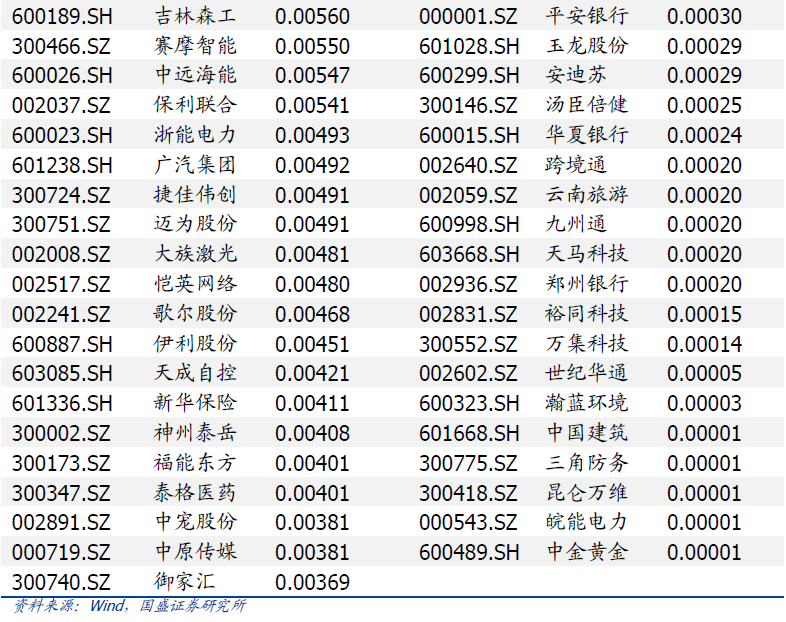Select stock code 600189.SH

[62, 17]
